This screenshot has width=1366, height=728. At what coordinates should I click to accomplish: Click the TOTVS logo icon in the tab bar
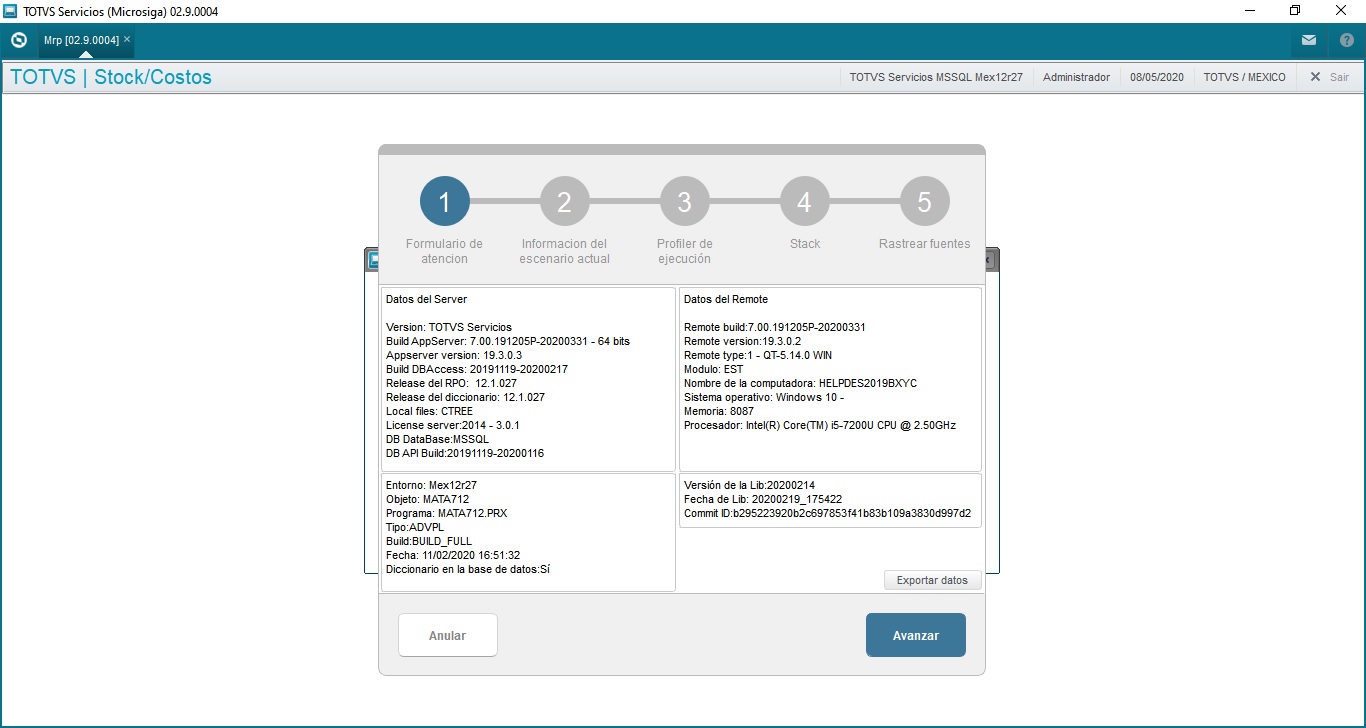(x=18, y=41)
